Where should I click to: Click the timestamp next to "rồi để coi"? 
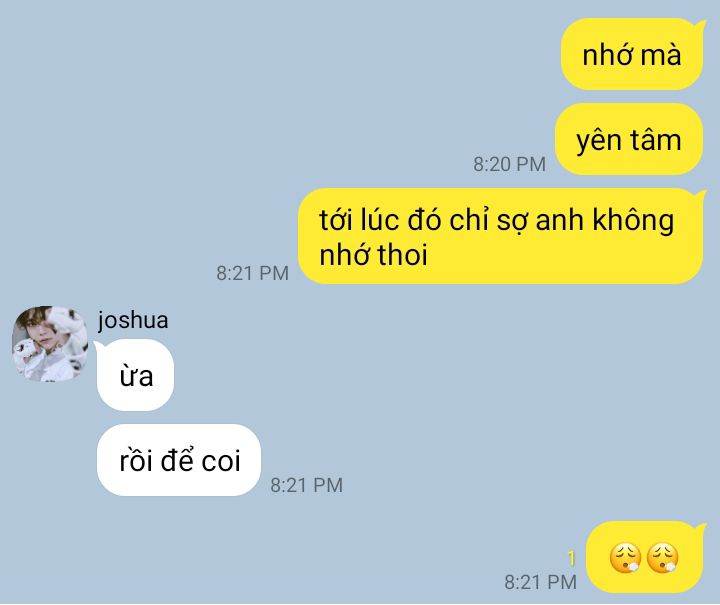click(x=306, y=485)
